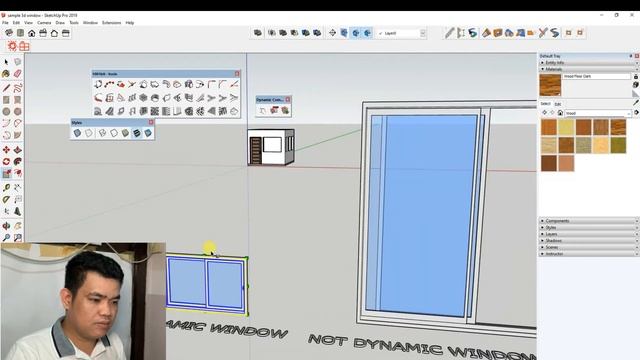Switch to Edit tab in Materials
Screen dimensions: 640x360
(x=558, y=104)
